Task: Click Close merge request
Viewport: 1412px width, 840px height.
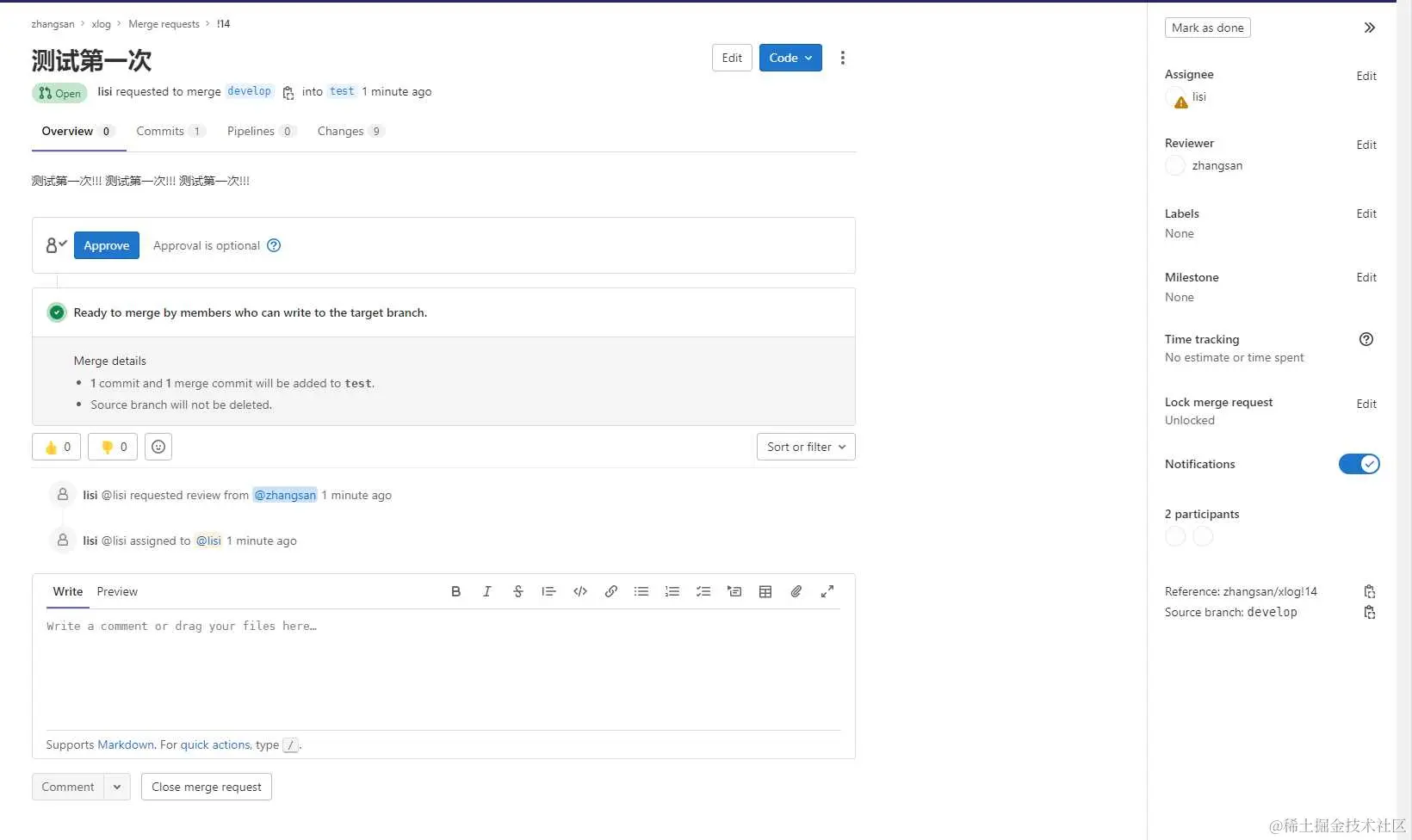Action: point(207,787)
